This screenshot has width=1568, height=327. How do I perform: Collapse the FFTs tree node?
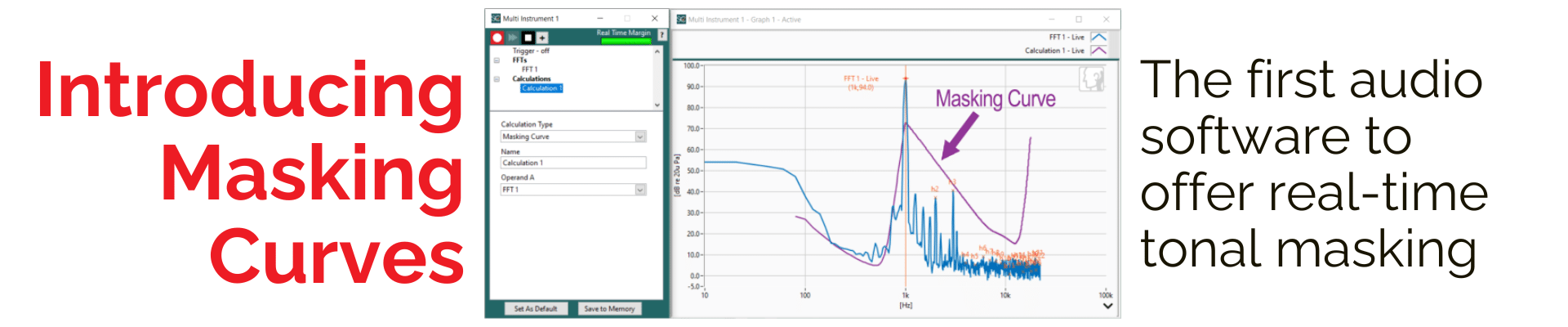497,60
